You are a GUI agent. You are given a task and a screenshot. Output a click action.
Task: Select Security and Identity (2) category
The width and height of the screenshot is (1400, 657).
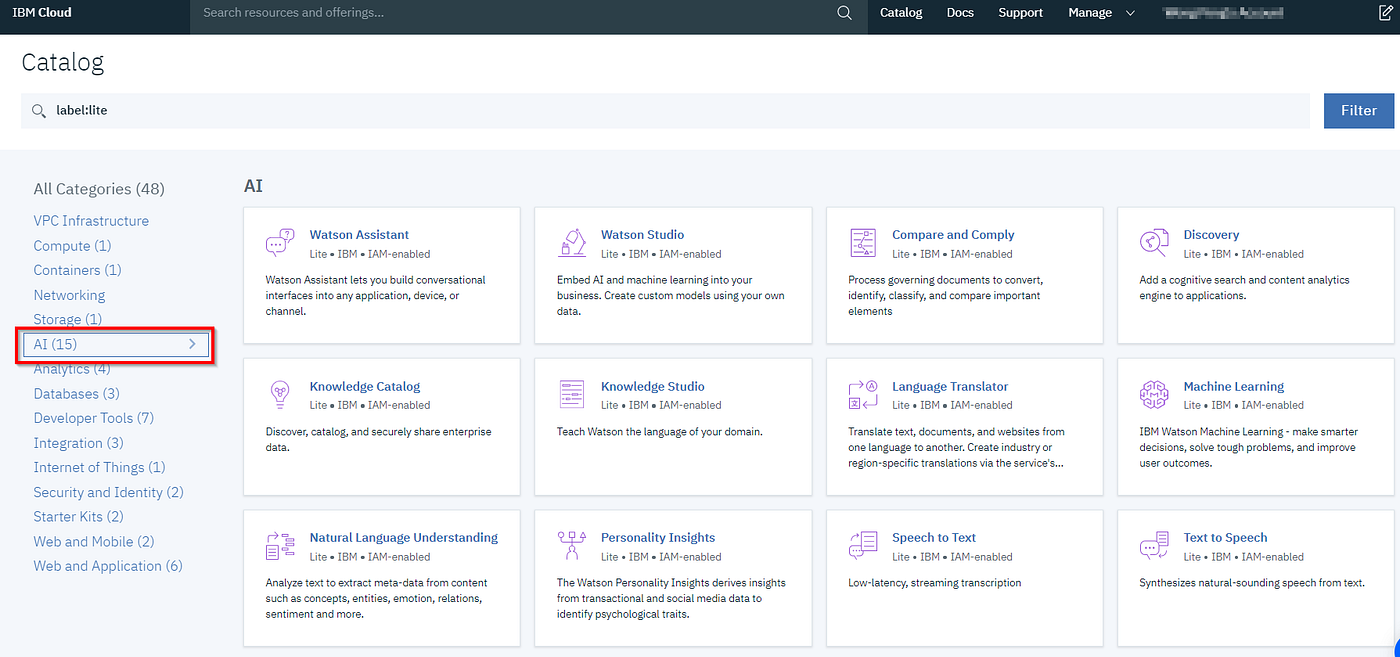108,492
